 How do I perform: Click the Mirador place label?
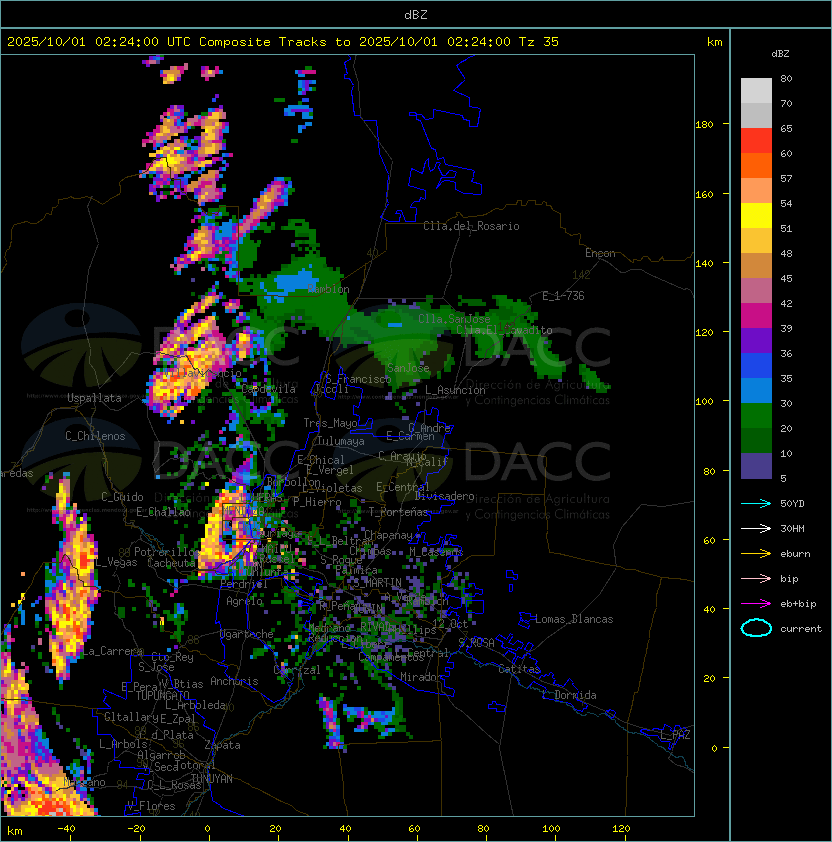click(421, 677)
